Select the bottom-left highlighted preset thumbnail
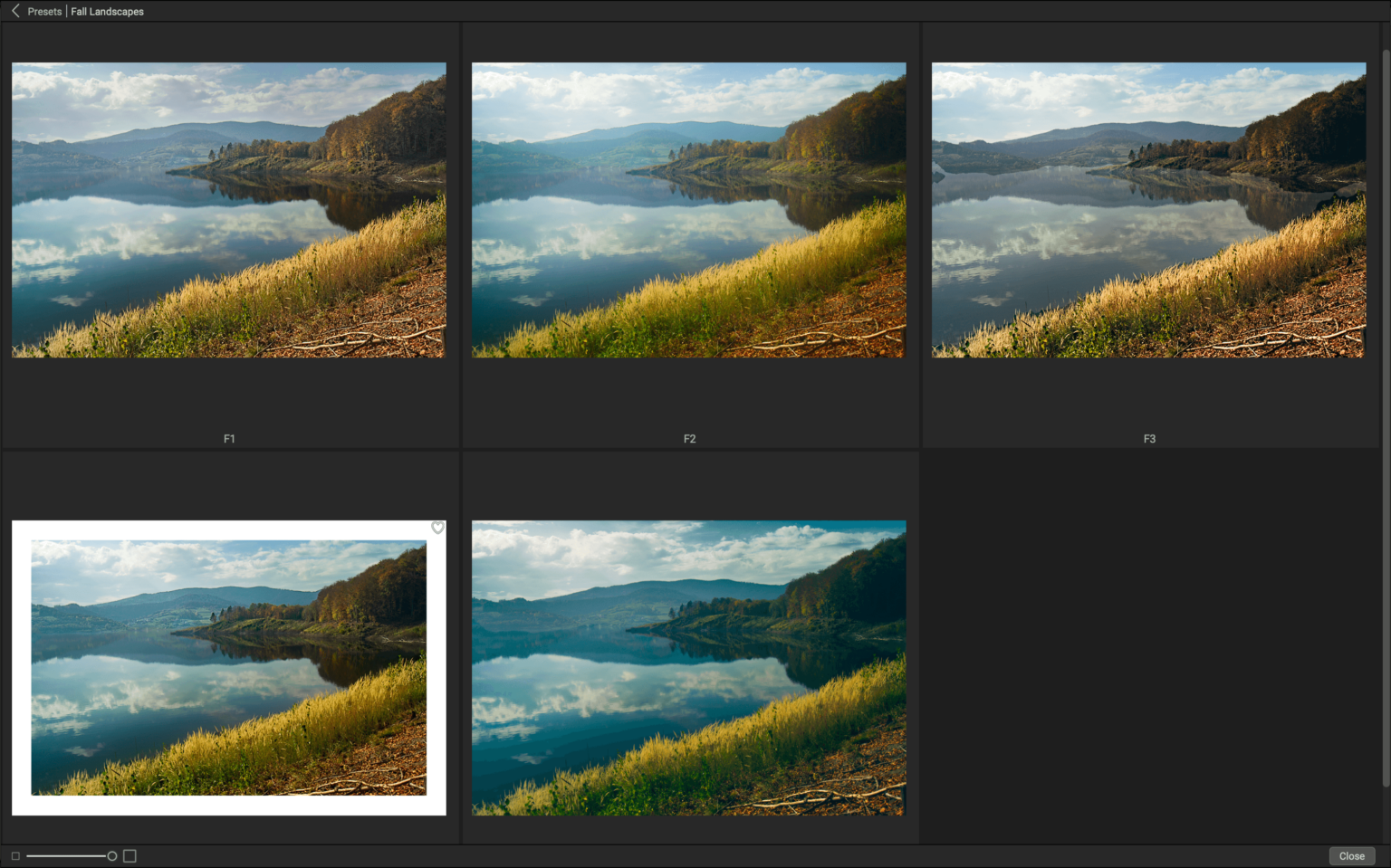This screenshot has height=868, width=1391. coord(229,667)
